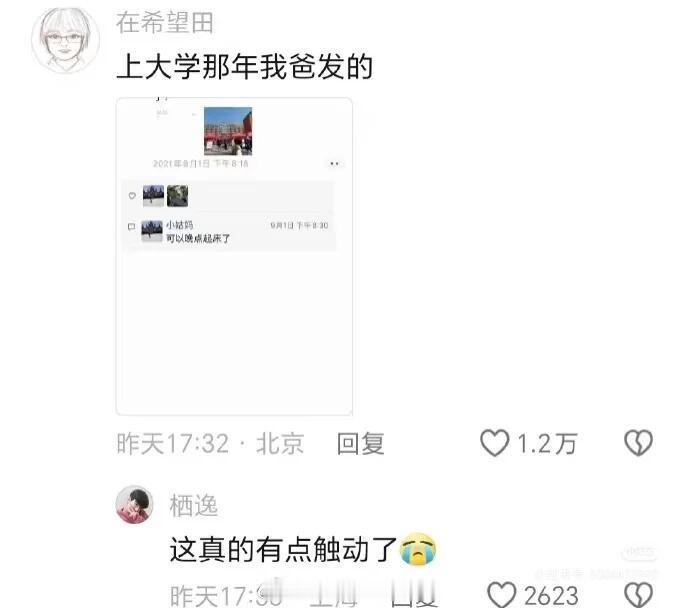Tap 小姑妈's avatar in the comment row
690x608 pixels.
pos(152,231)
